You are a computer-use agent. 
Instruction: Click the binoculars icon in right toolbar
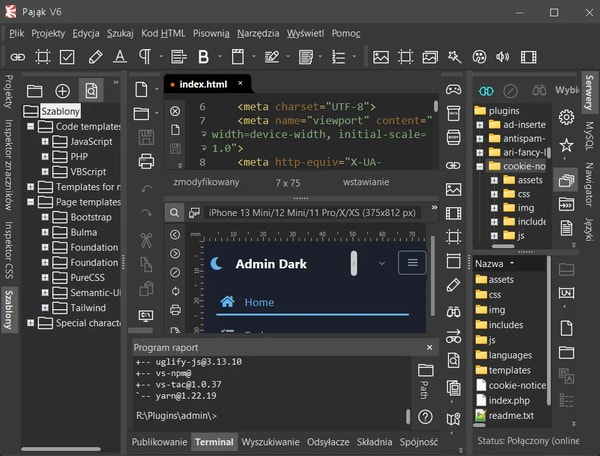coord(453,312)
